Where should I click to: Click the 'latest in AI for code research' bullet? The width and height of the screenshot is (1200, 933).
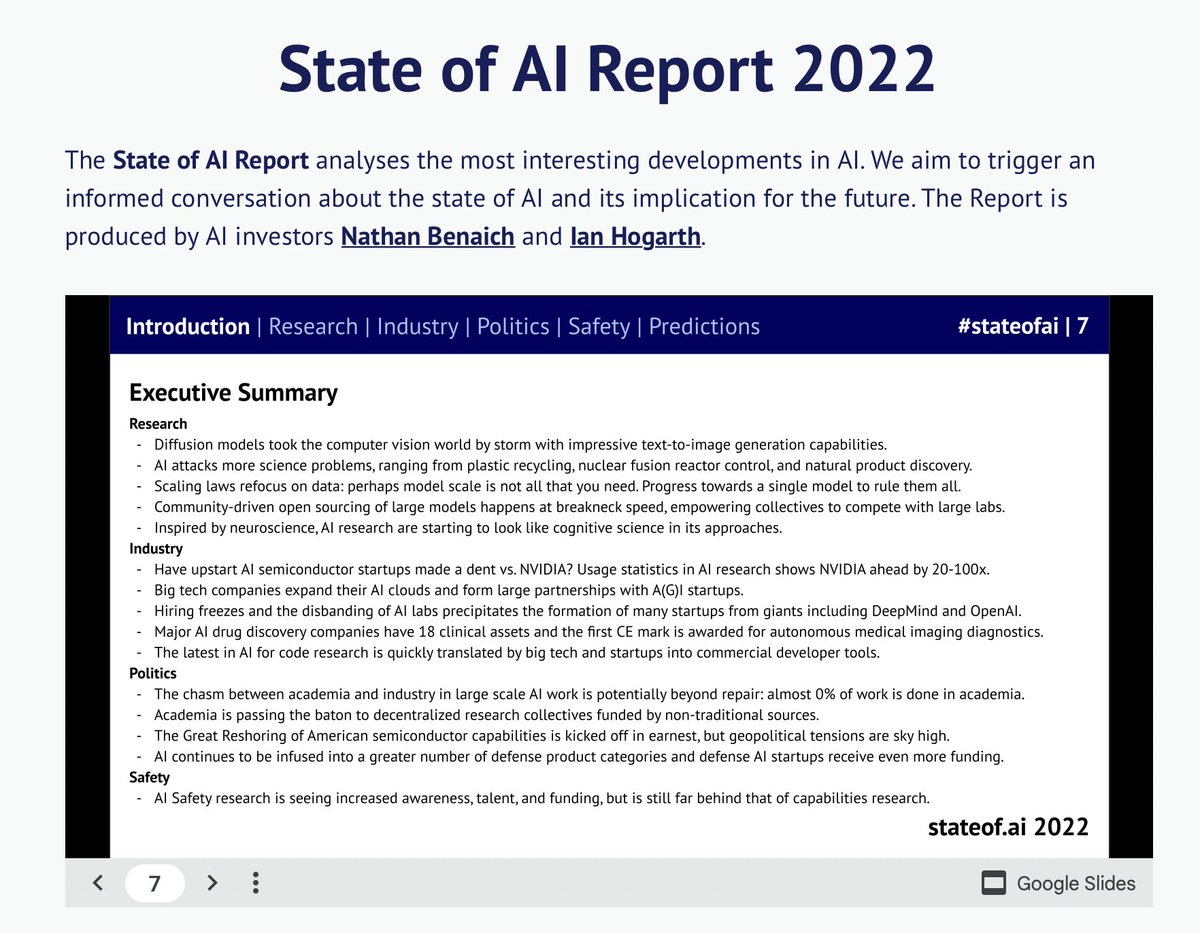point(518,653)
